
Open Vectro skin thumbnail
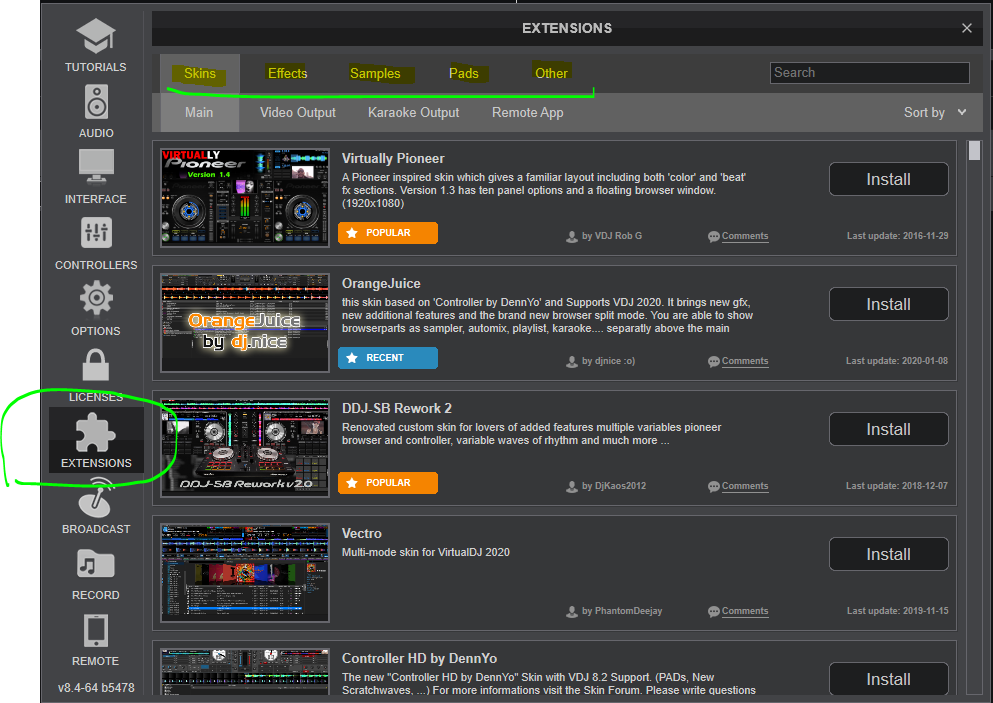point(245,573)
